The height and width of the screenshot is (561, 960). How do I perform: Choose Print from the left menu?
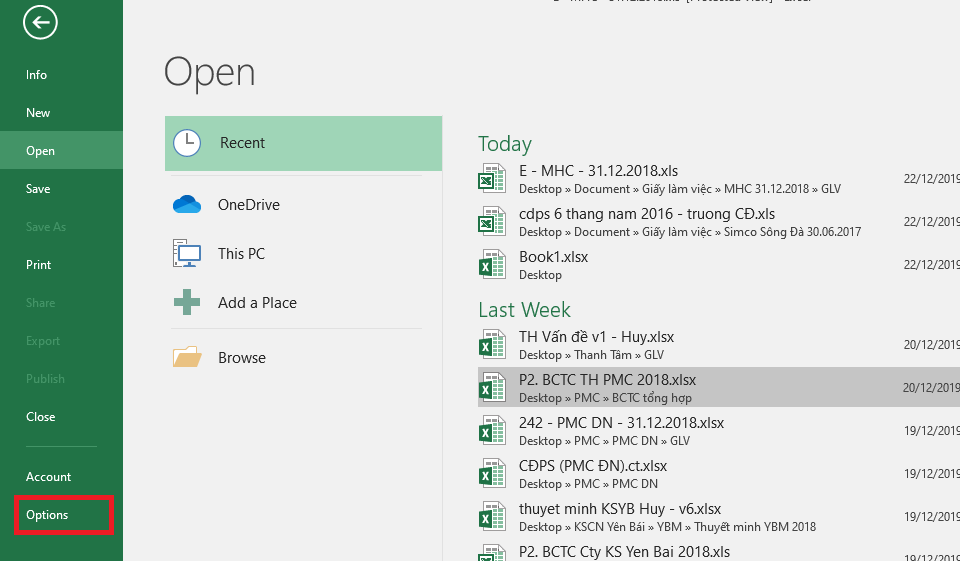39,265
